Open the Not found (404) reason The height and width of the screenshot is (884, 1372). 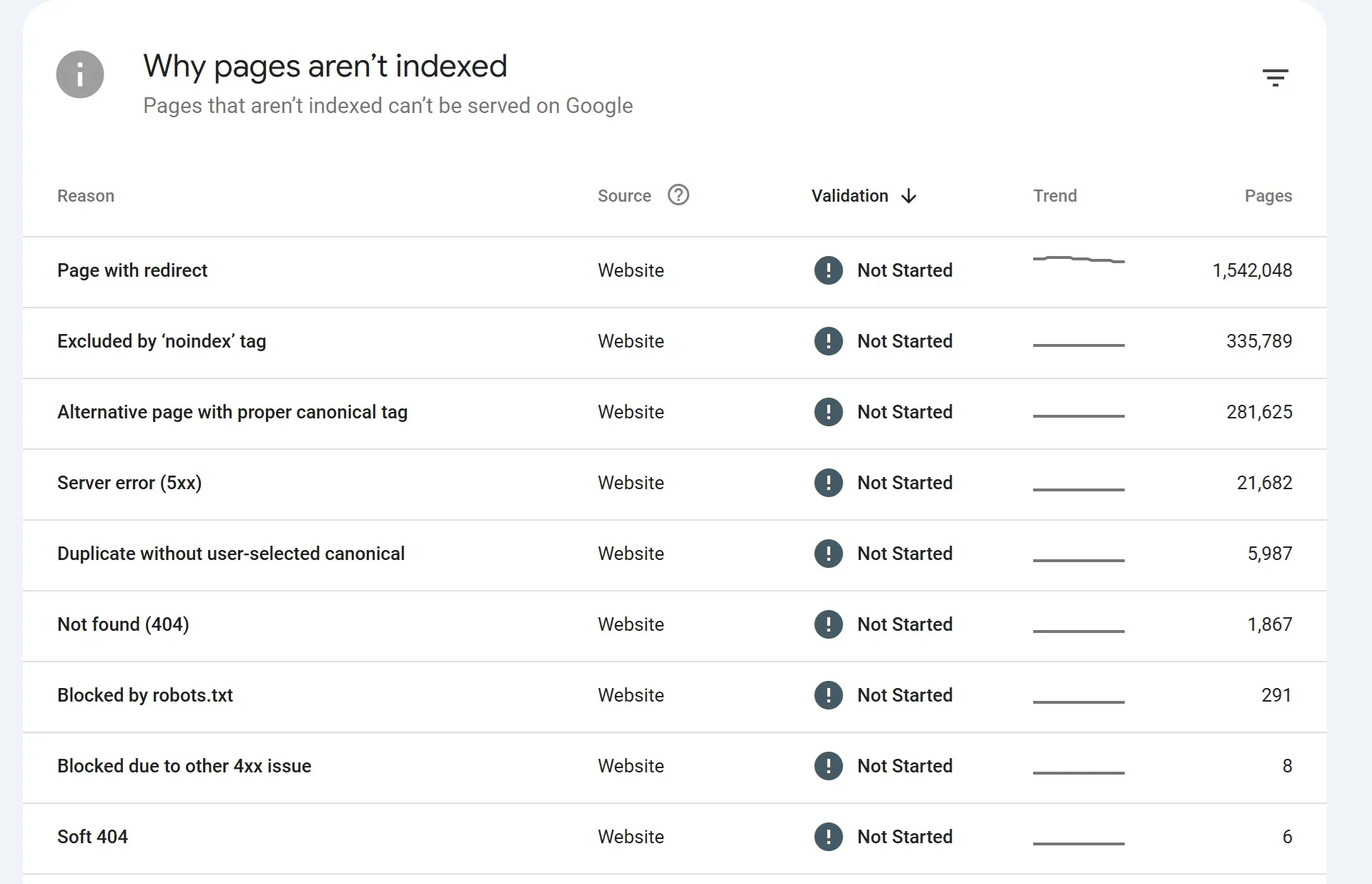click(x=123, y=624)
